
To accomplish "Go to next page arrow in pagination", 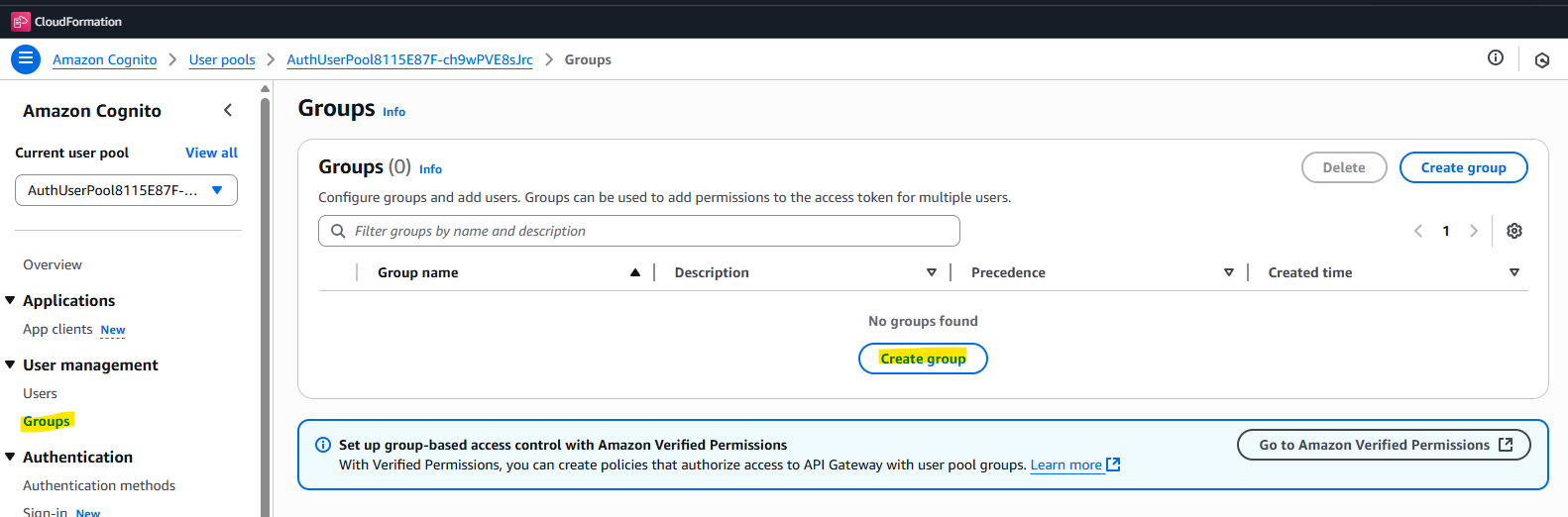I will point(1474,231).
